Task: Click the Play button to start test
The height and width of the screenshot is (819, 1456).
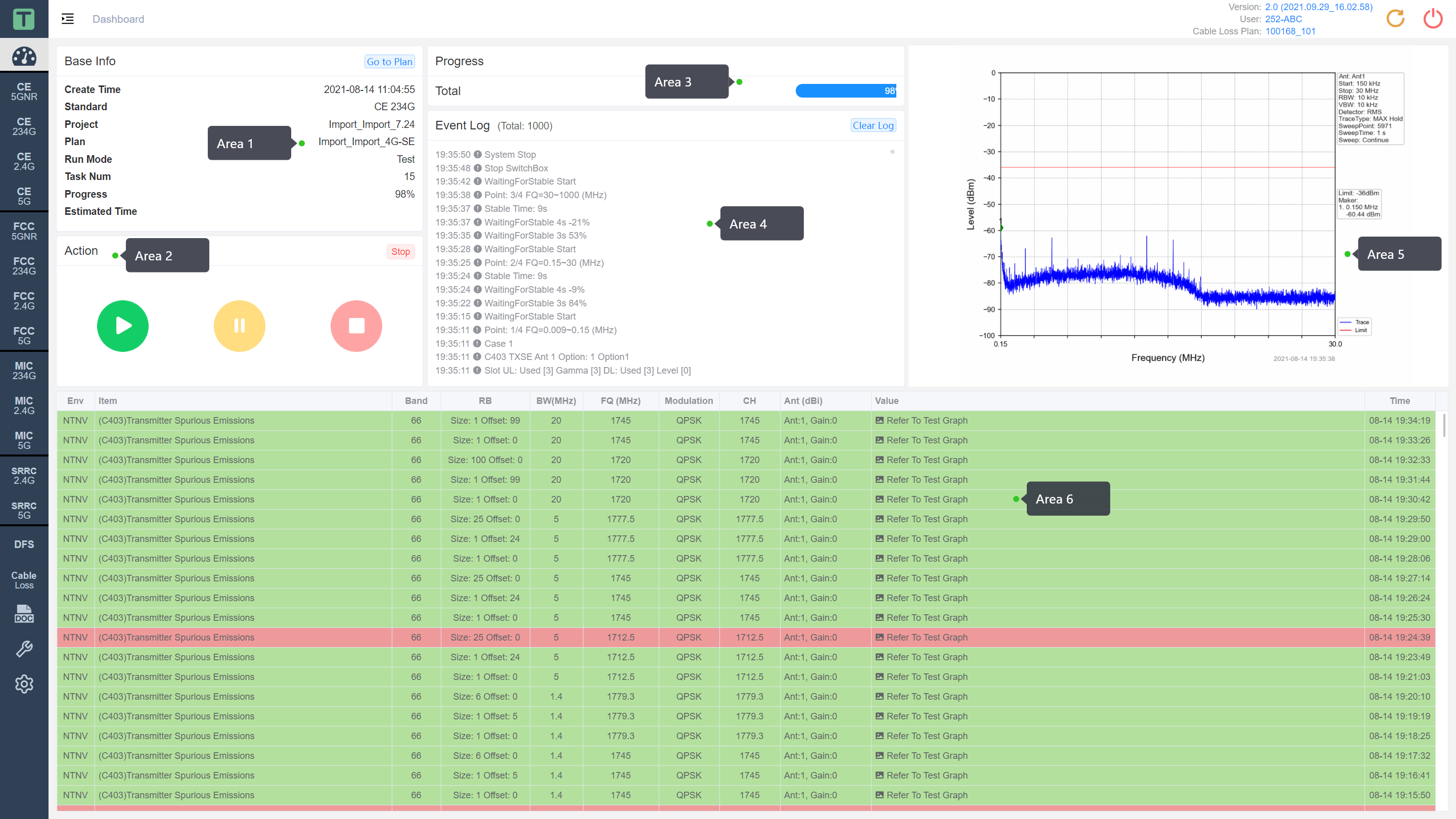Action: coord(123,325)
